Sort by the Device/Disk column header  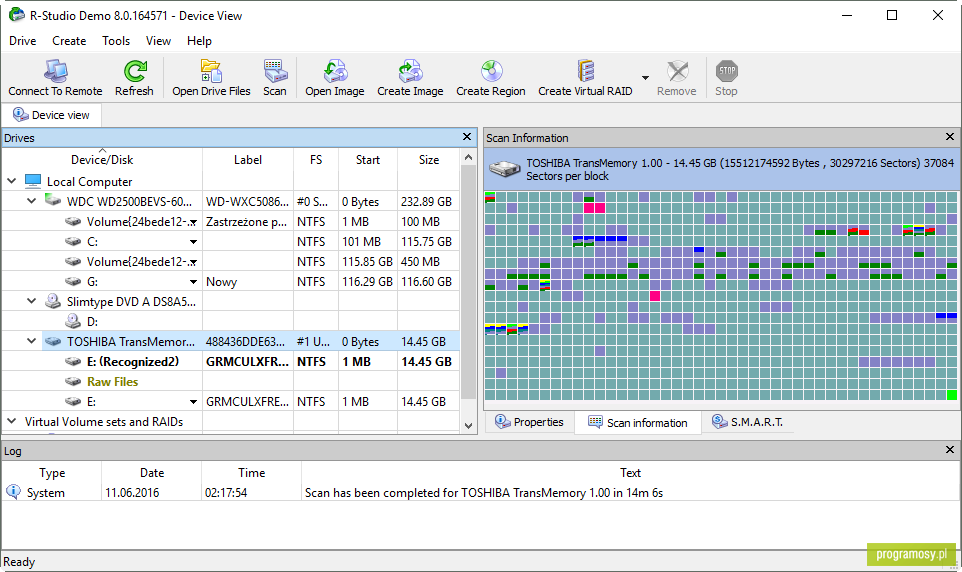(x=102, y=160)
